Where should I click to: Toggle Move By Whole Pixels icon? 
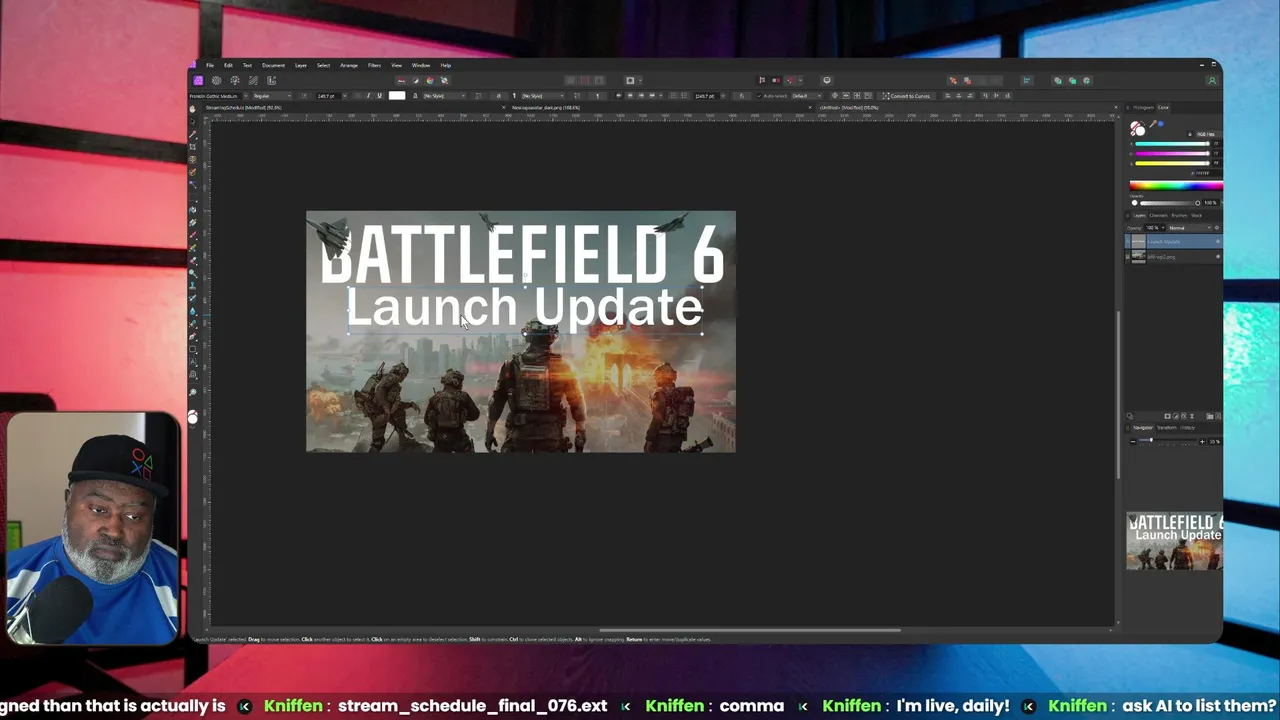[776, 80]
